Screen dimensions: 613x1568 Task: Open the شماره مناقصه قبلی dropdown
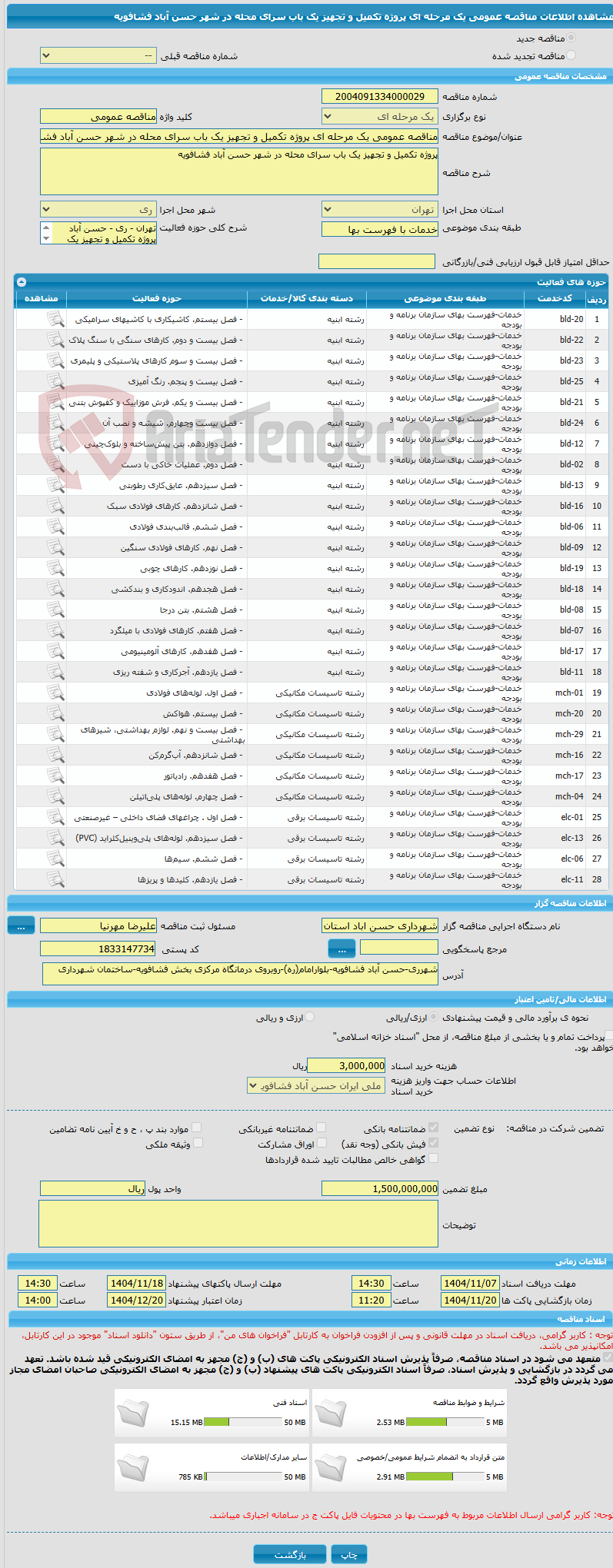click(x=98, y=56)
